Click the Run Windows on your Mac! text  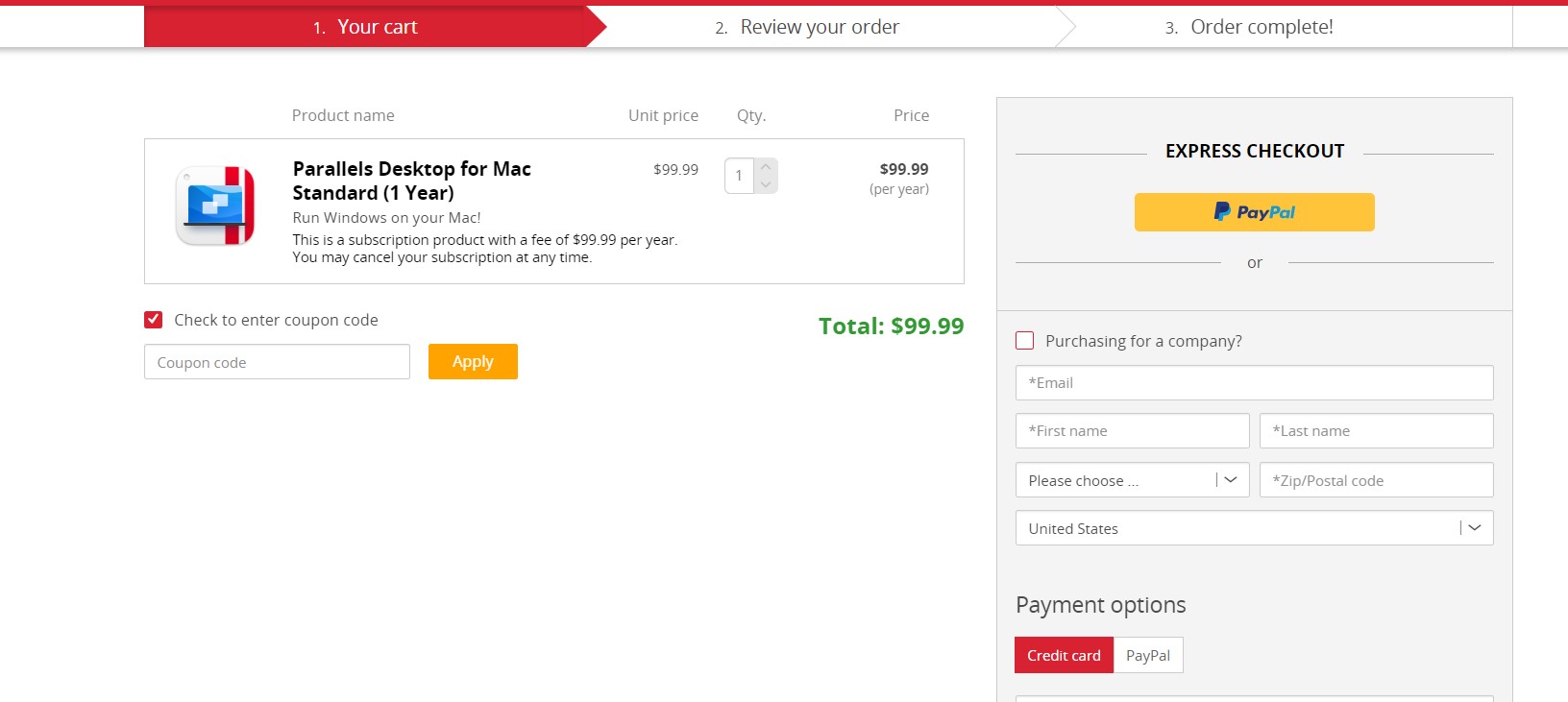pyautogui.click(x=386, y=218)
